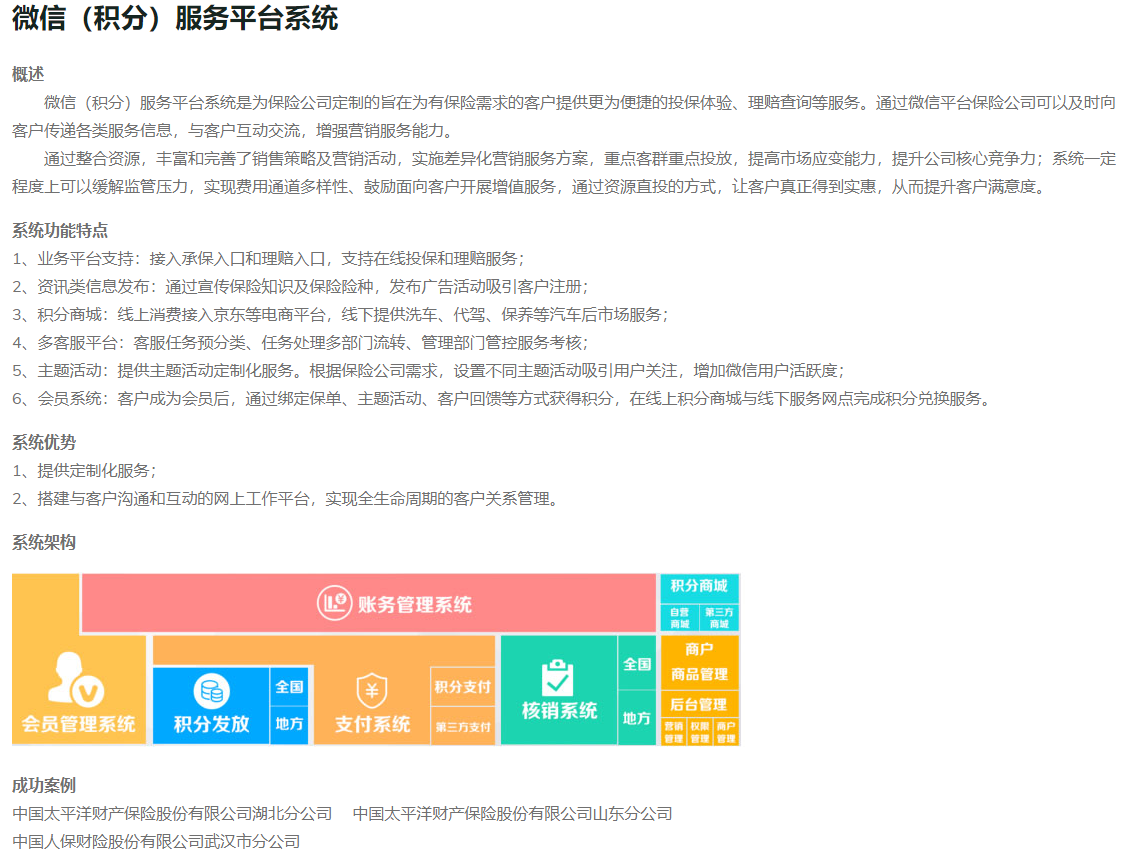Click the 自营商城 tile
Viewport: 1134px width, 861px height.
tap(679, 618)
